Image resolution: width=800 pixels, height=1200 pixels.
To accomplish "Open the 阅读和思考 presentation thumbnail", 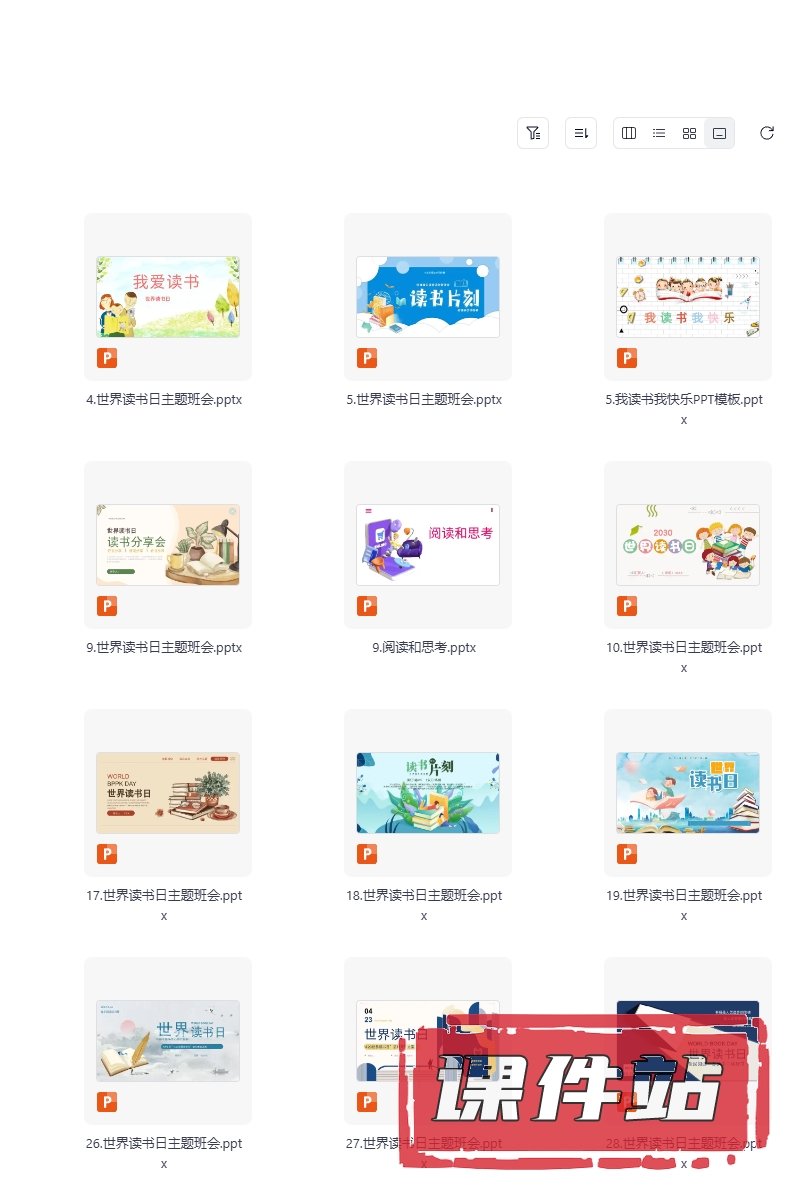I will pyautogui.click(x=428, y=545).
